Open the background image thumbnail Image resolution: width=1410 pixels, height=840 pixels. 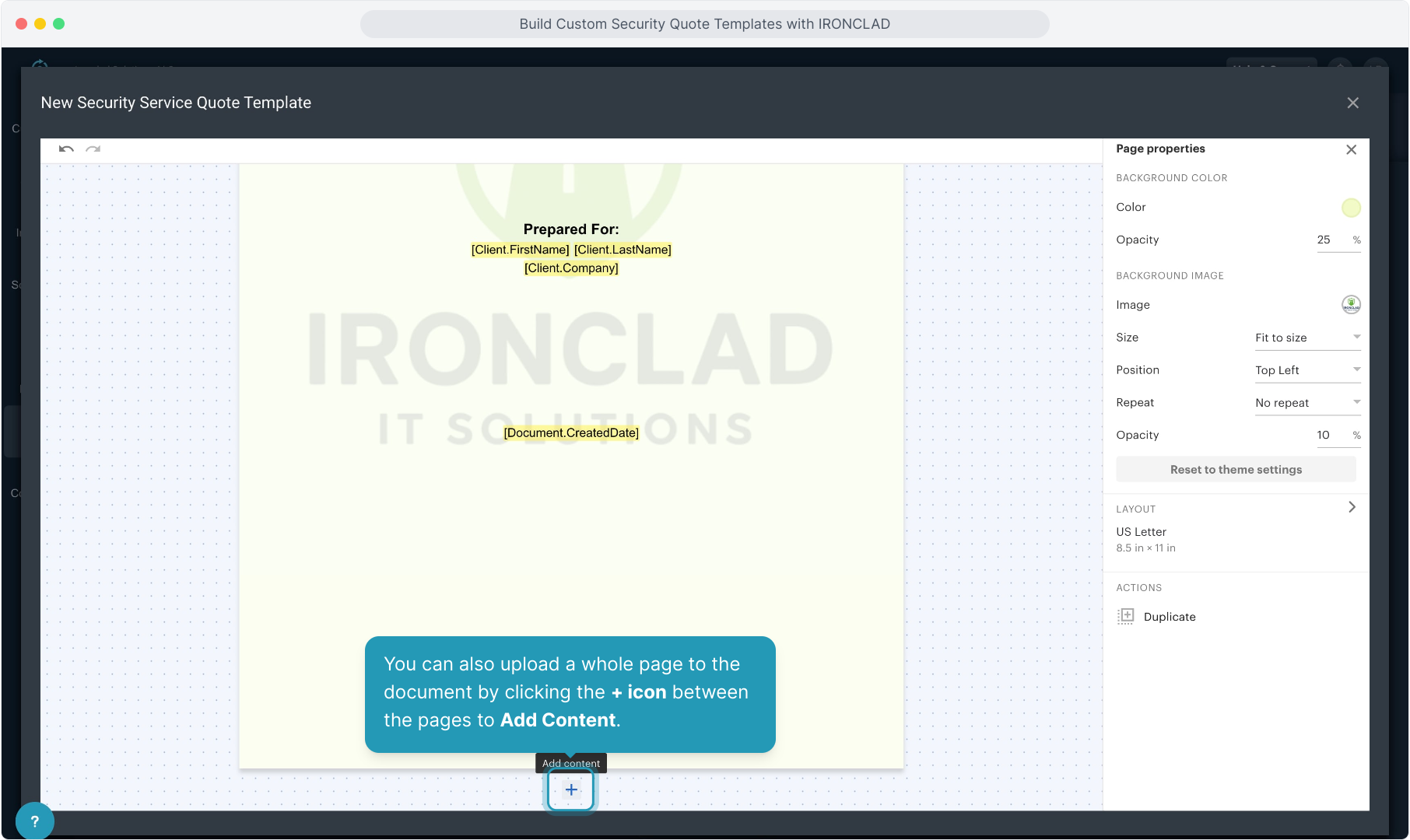coord(1351,305)
